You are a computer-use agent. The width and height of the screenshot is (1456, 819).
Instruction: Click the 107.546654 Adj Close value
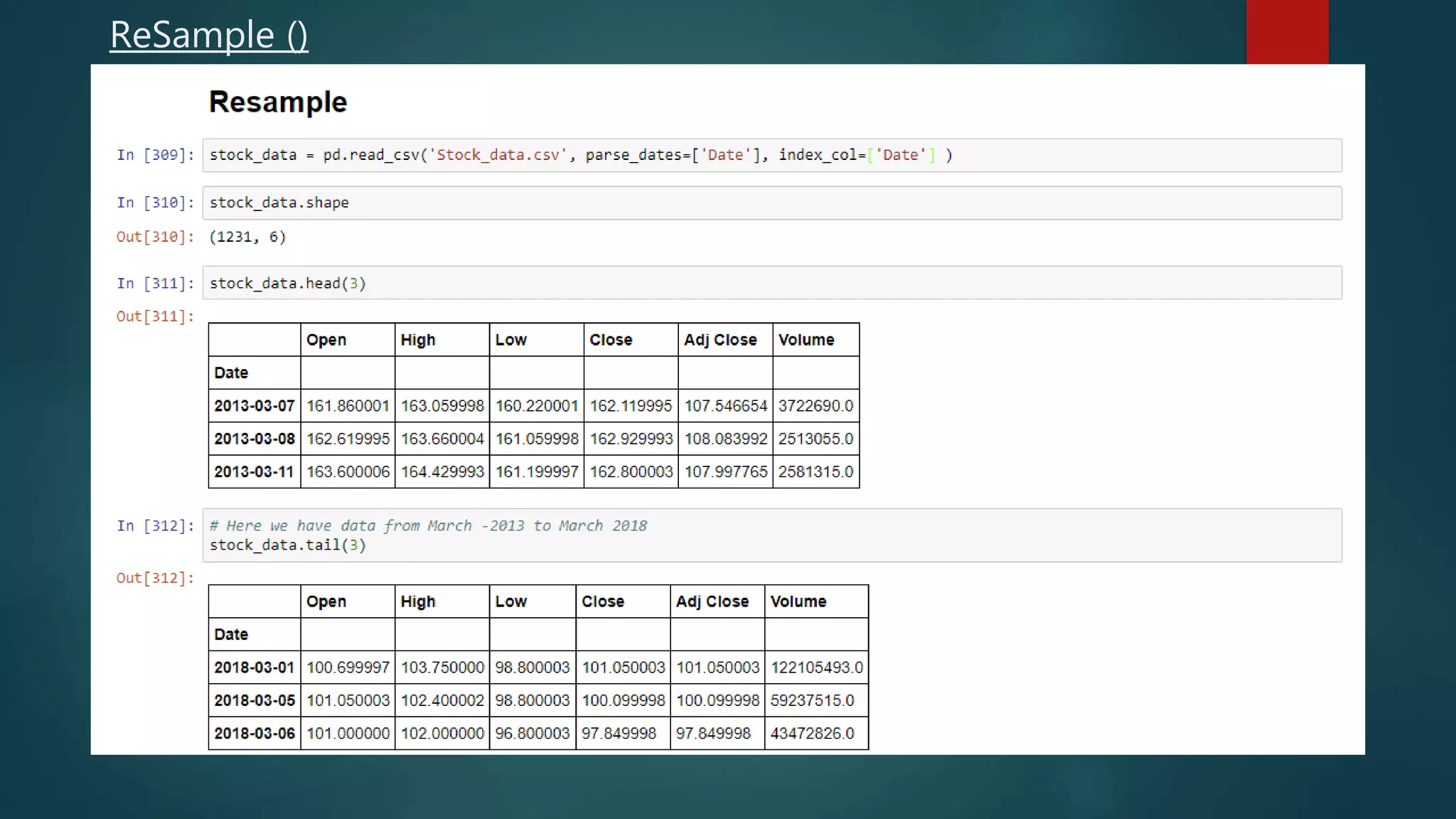click(x=726, y=406)
